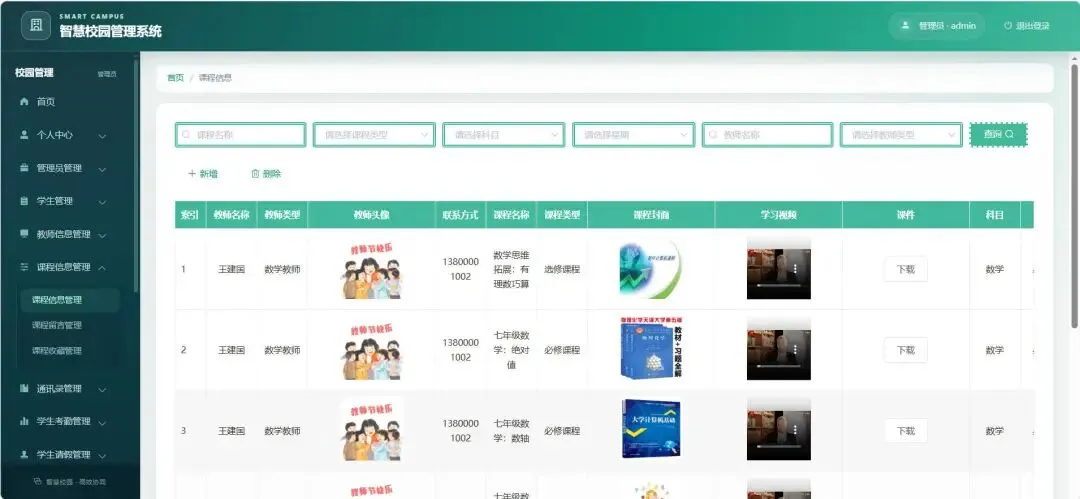Play the video in row 2
1080x499 pixels.
(x=778, y=349)
